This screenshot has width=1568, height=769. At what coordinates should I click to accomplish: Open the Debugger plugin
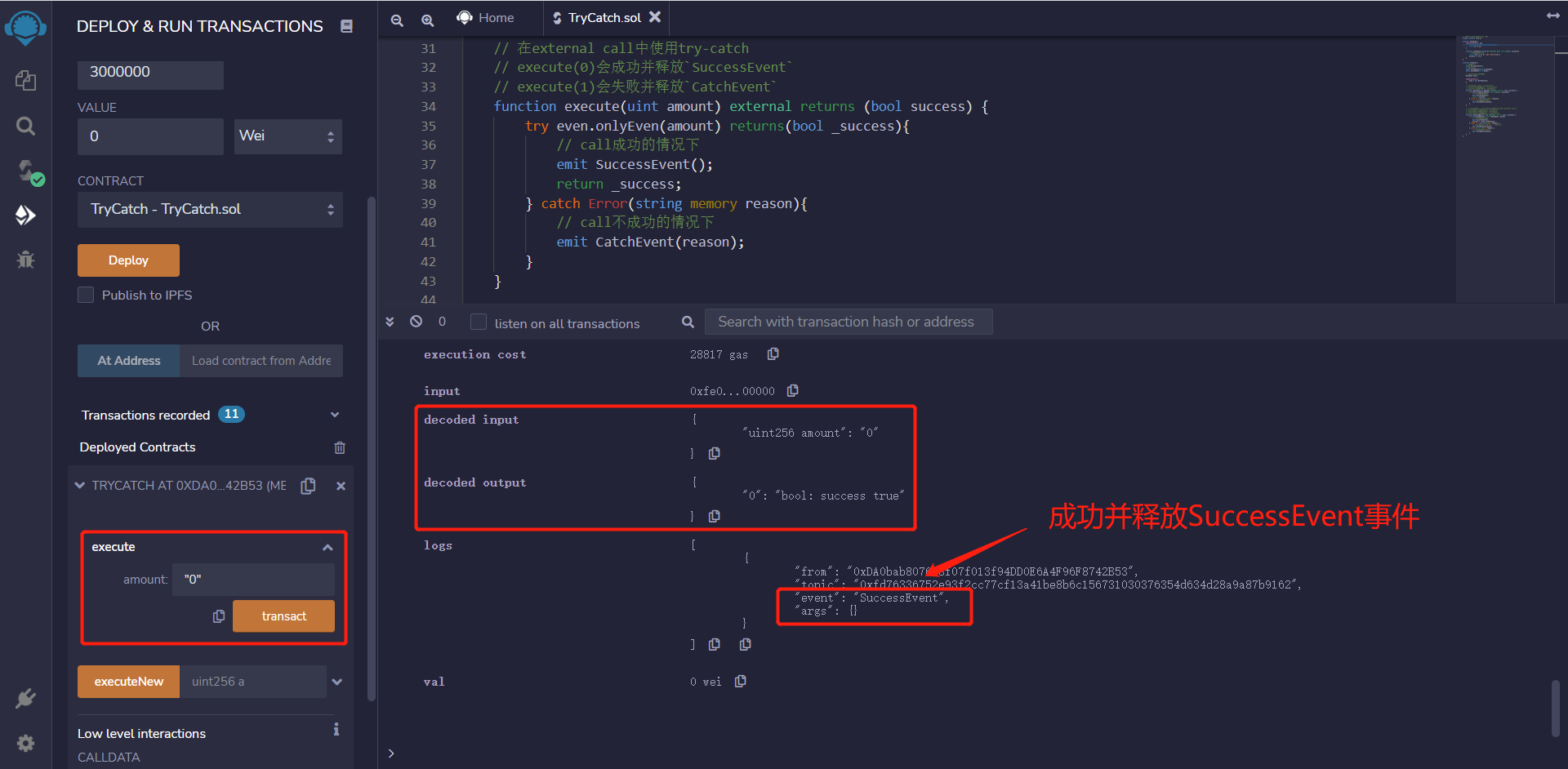tap(25, 260)
